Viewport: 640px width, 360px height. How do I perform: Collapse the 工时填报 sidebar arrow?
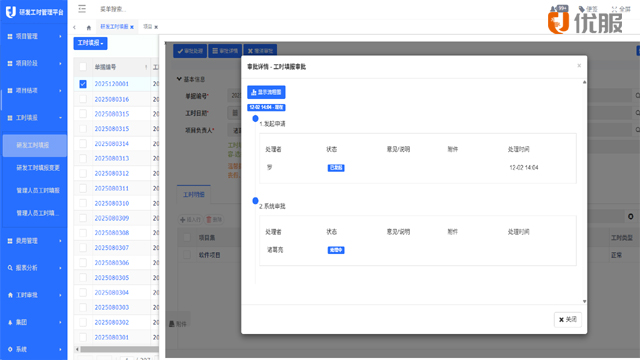pyautogui.click(x=60, y=118)
